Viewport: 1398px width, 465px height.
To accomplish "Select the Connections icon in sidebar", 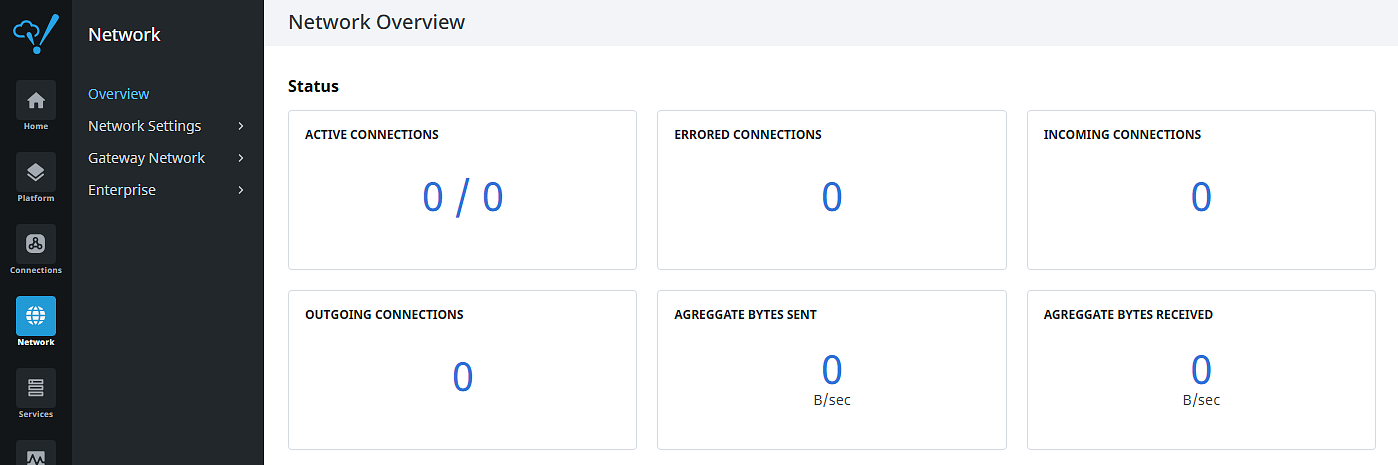I will point(36,244).
